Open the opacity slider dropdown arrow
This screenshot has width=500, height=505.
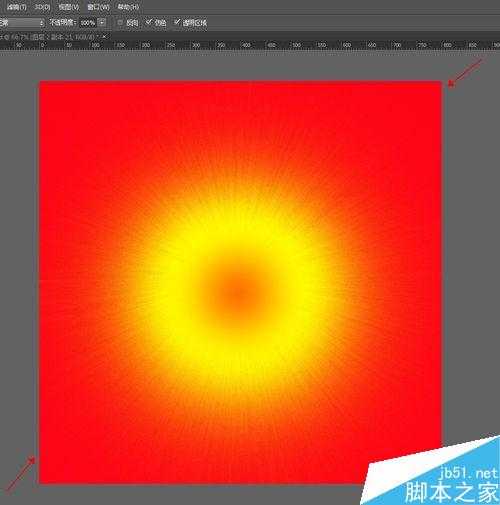pyautogui.click(x=102, y=23)
